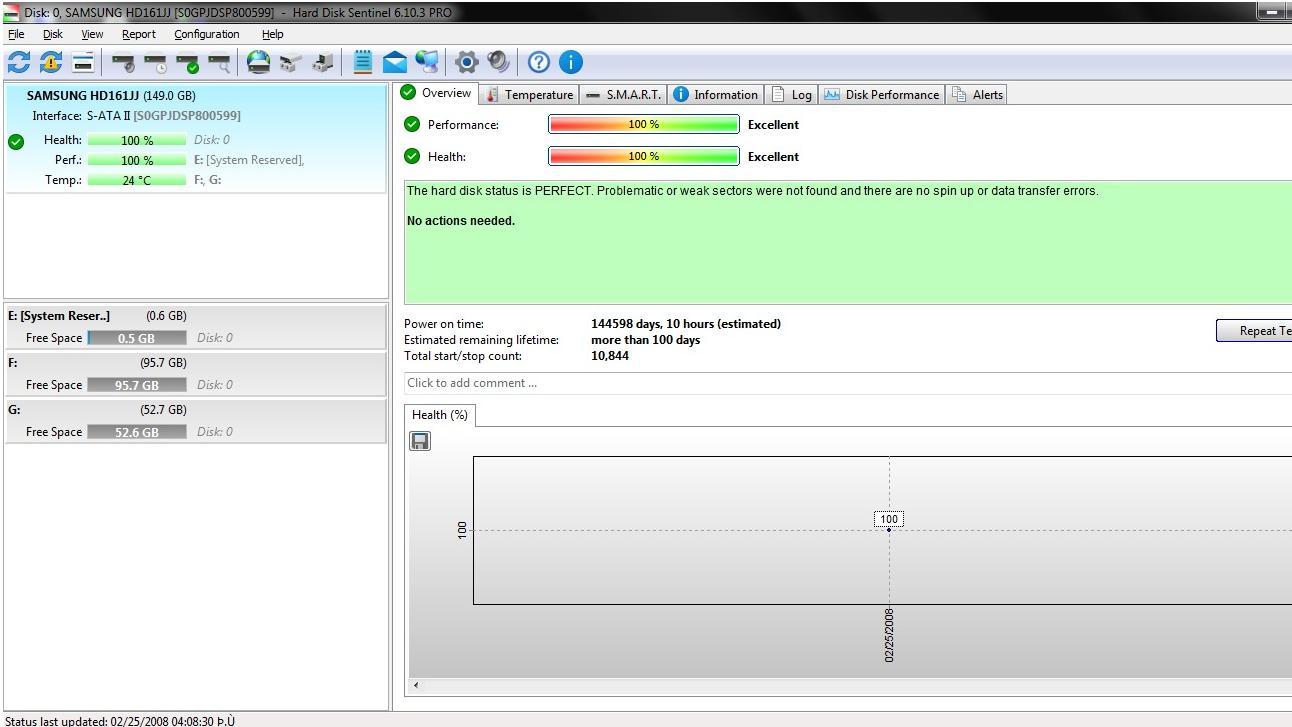Click the blue info circle toolbar icon
Image resolution: width=1292 pixels, height=727 pixels.
(x=571, y=63)
